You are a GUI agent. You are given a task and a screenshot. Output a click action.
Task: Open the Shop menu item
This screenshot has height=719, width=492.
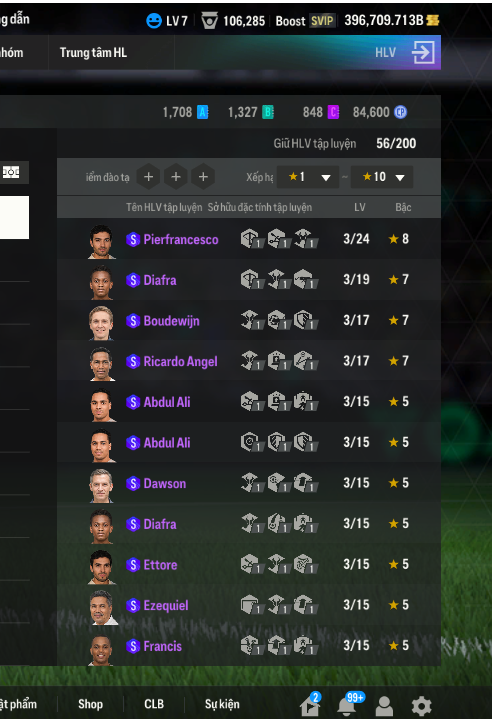(x=90, y=704)
